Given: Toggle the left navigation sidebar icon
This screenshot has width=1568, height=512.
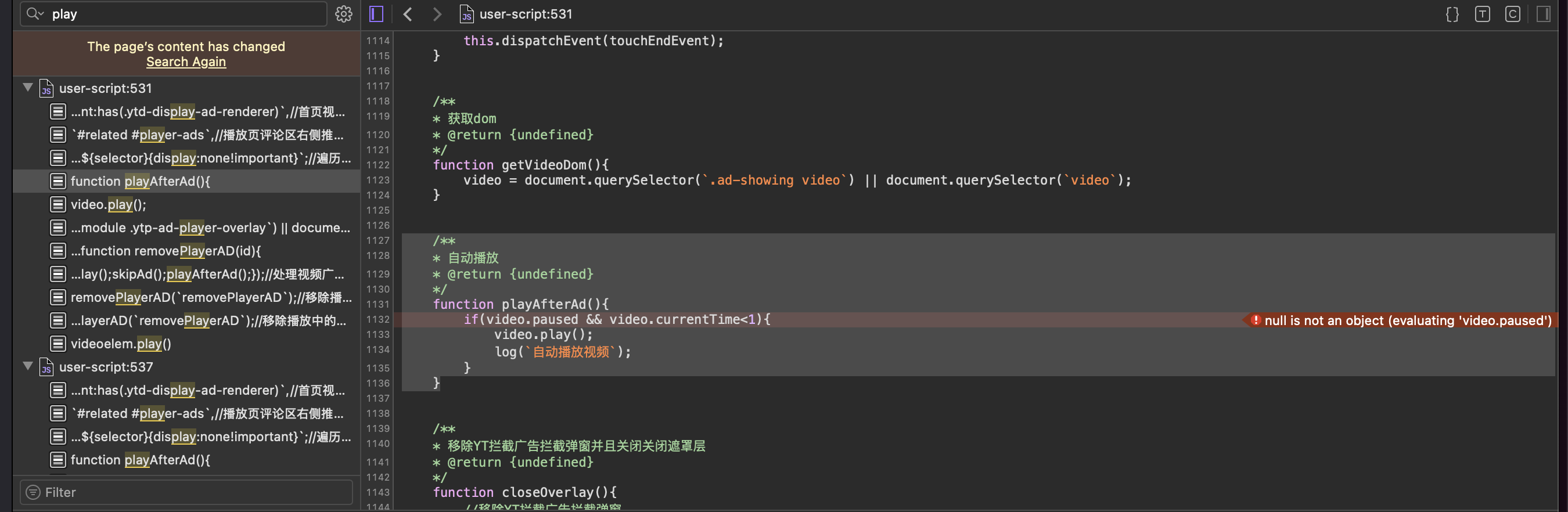Looking at the screenshot, I should [x=376, y=14].
